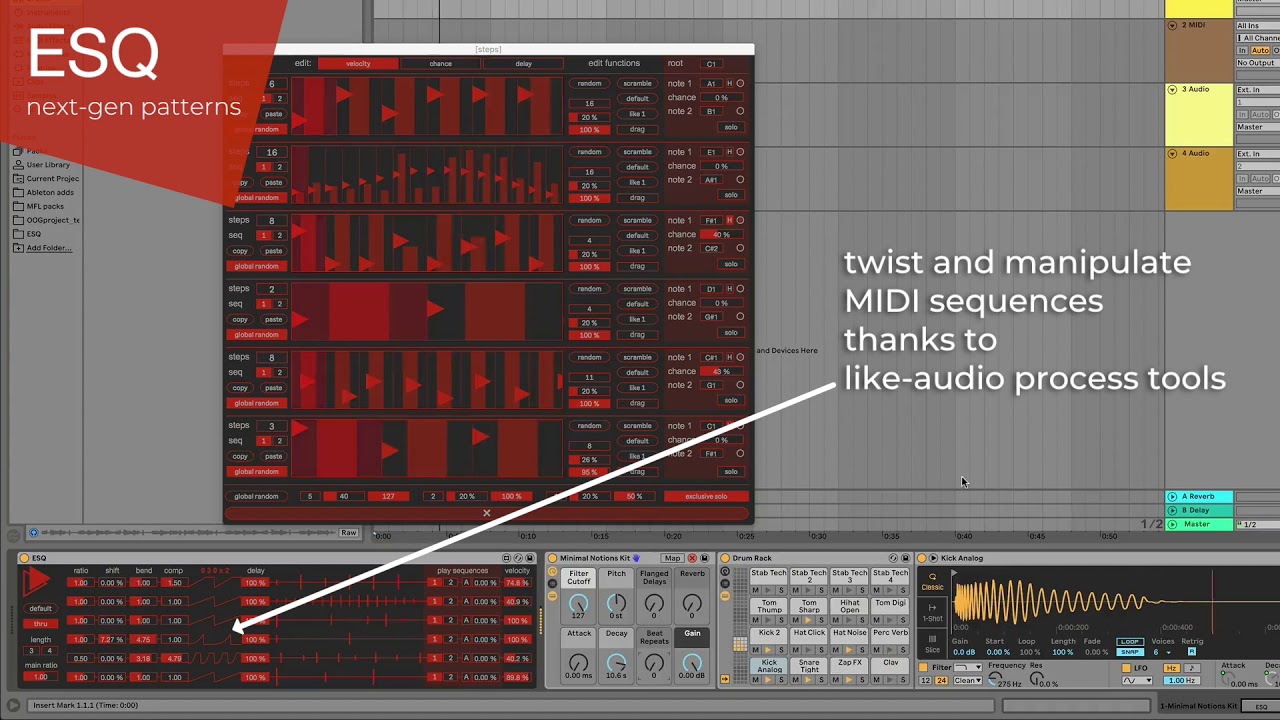The image size is (1280, 720).
Task: Toggle Minimal Notions Kit device activator
Action: (x=552, y=558)
